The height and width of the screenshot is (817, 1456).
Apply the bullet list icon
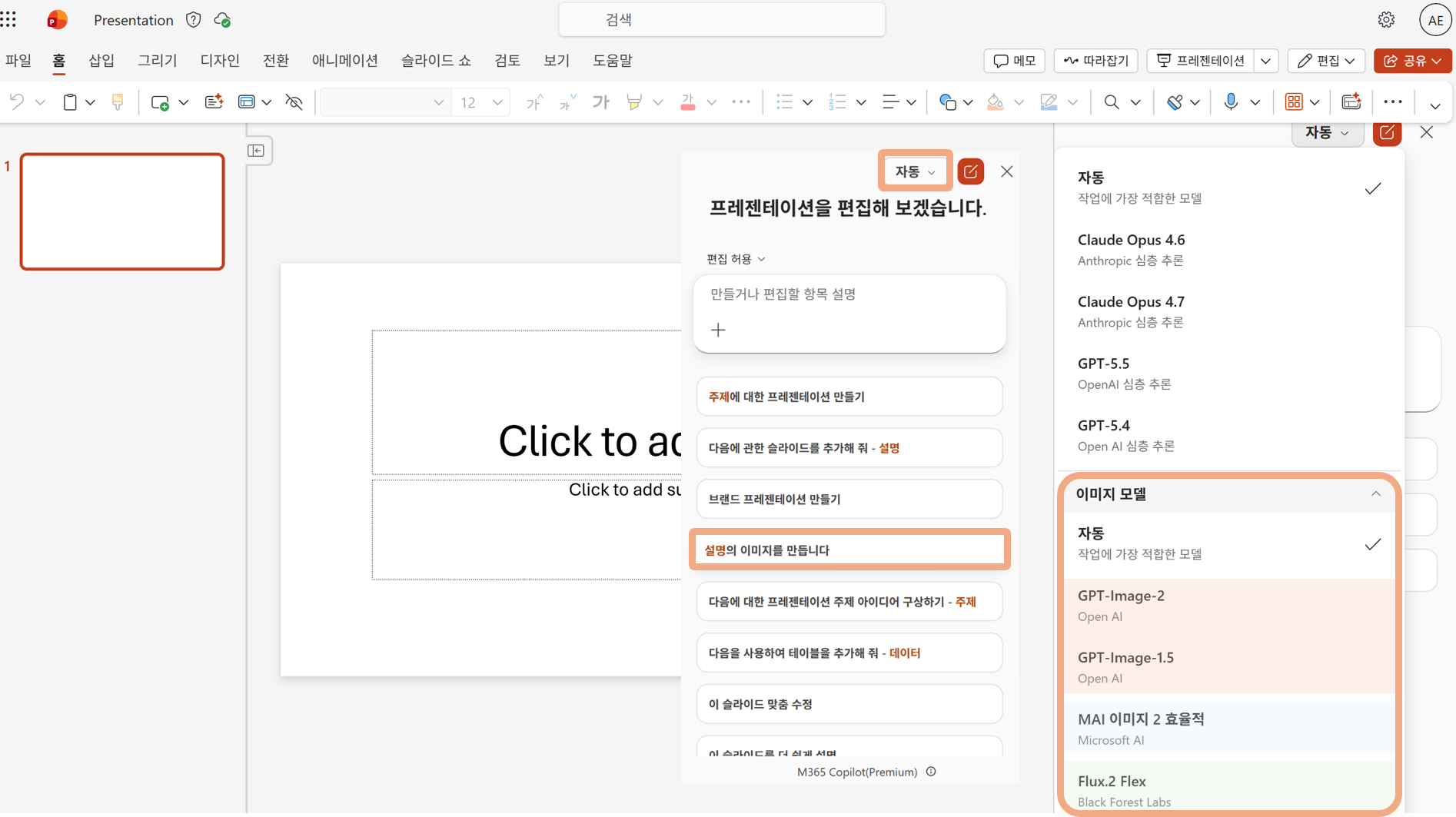coord(784,101)
